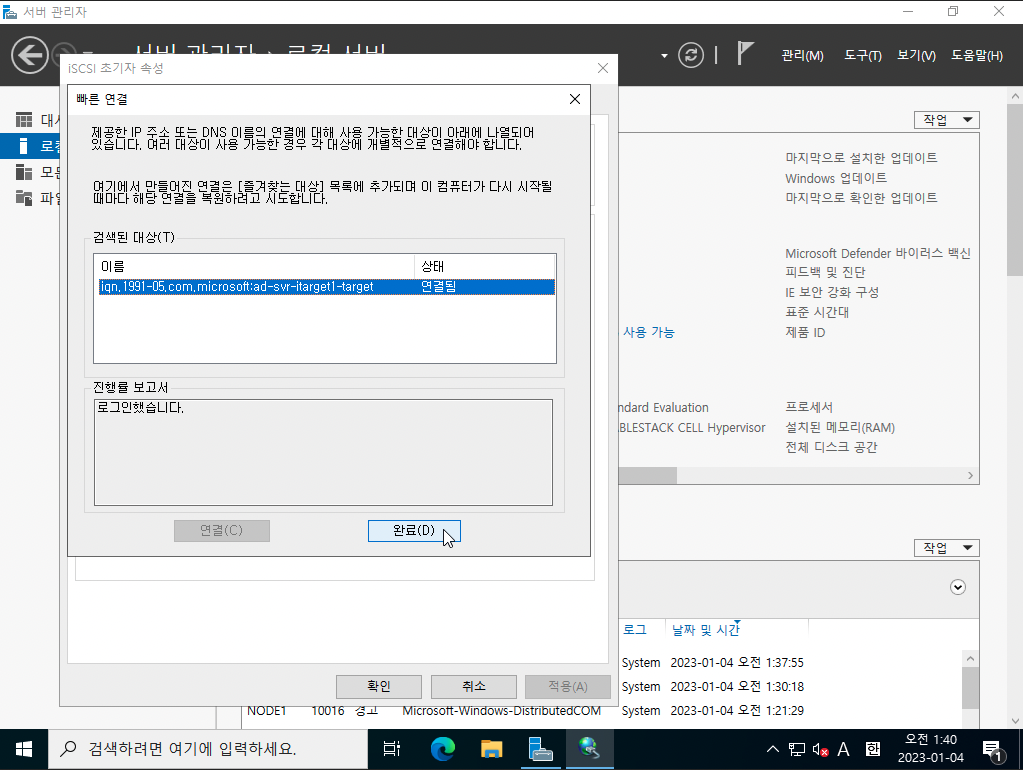Screen dimensions: 1023x770
Task: Click the events list vertical scrollbar
Action: tap(970, 687)
